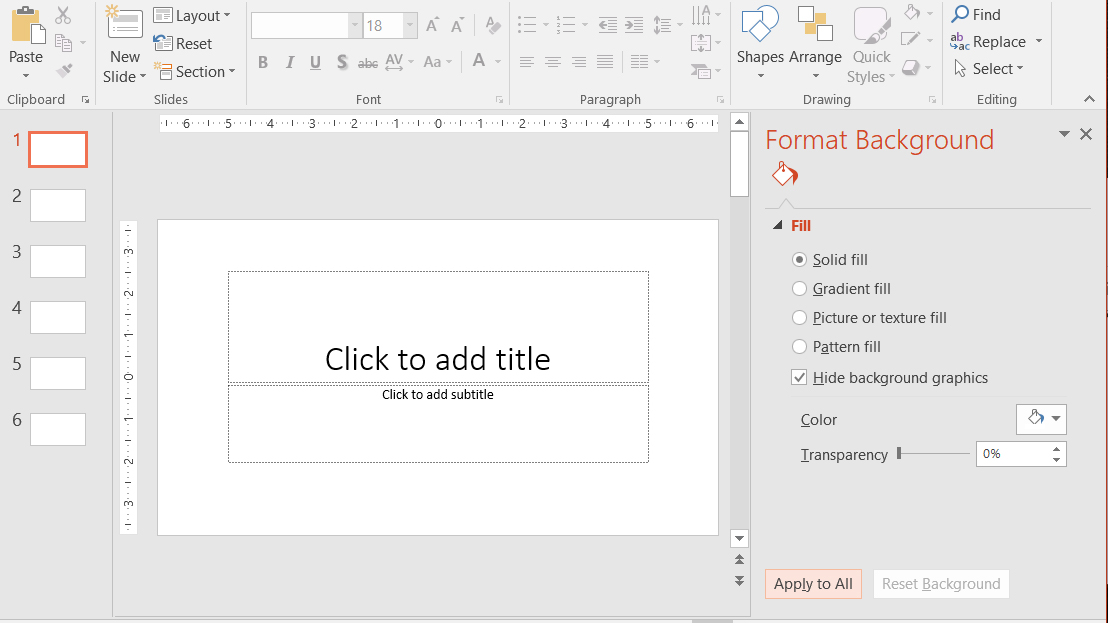
Task: Click the Cut scissors icon
Action: point(63,15)
